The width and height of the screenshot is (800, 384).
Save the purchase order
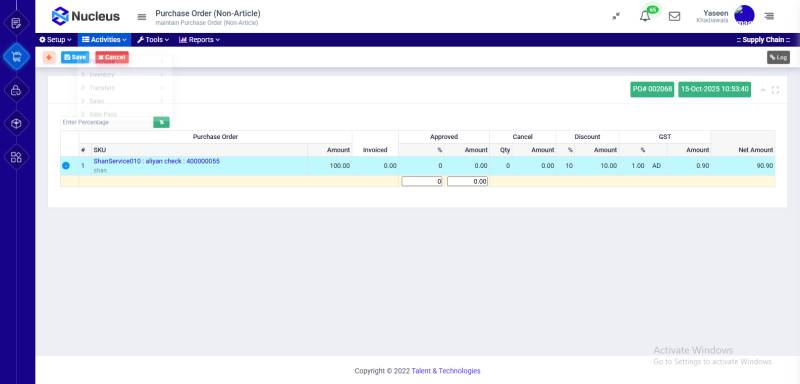(75, 58)
